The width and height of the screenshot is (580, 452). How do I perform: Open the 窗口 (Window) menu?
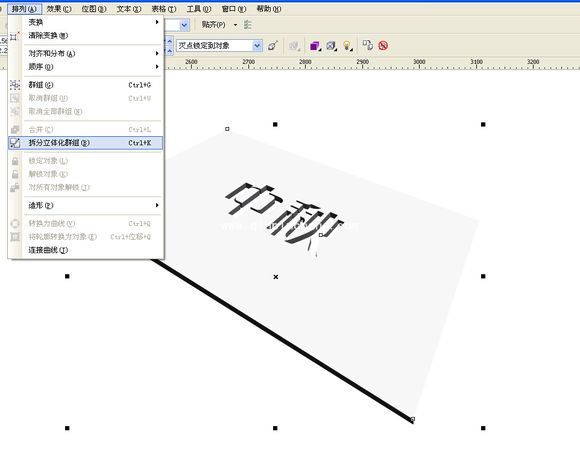(x=234, y=9)
